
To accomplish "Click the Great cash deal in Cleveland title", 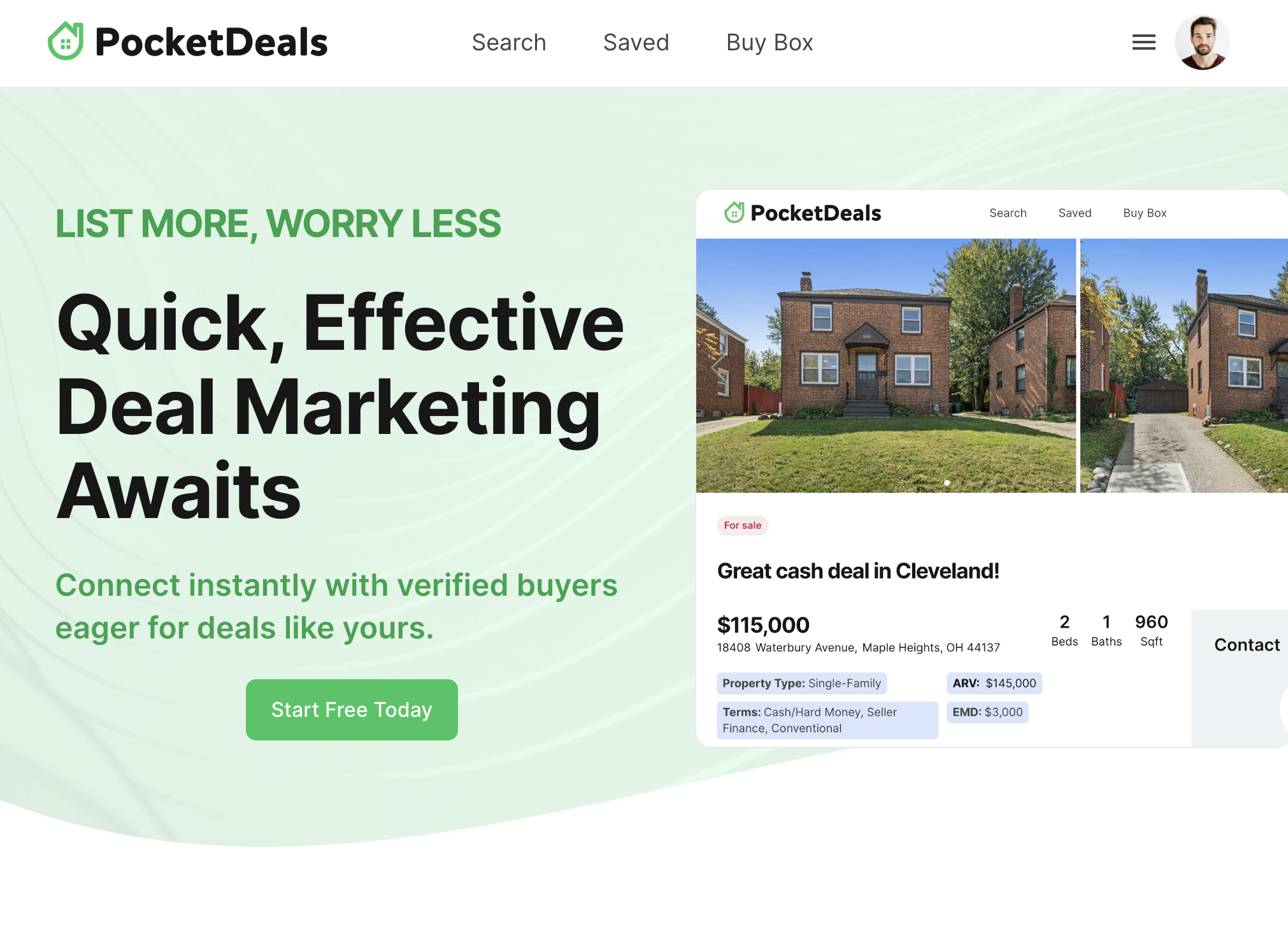I will [858, 571].
